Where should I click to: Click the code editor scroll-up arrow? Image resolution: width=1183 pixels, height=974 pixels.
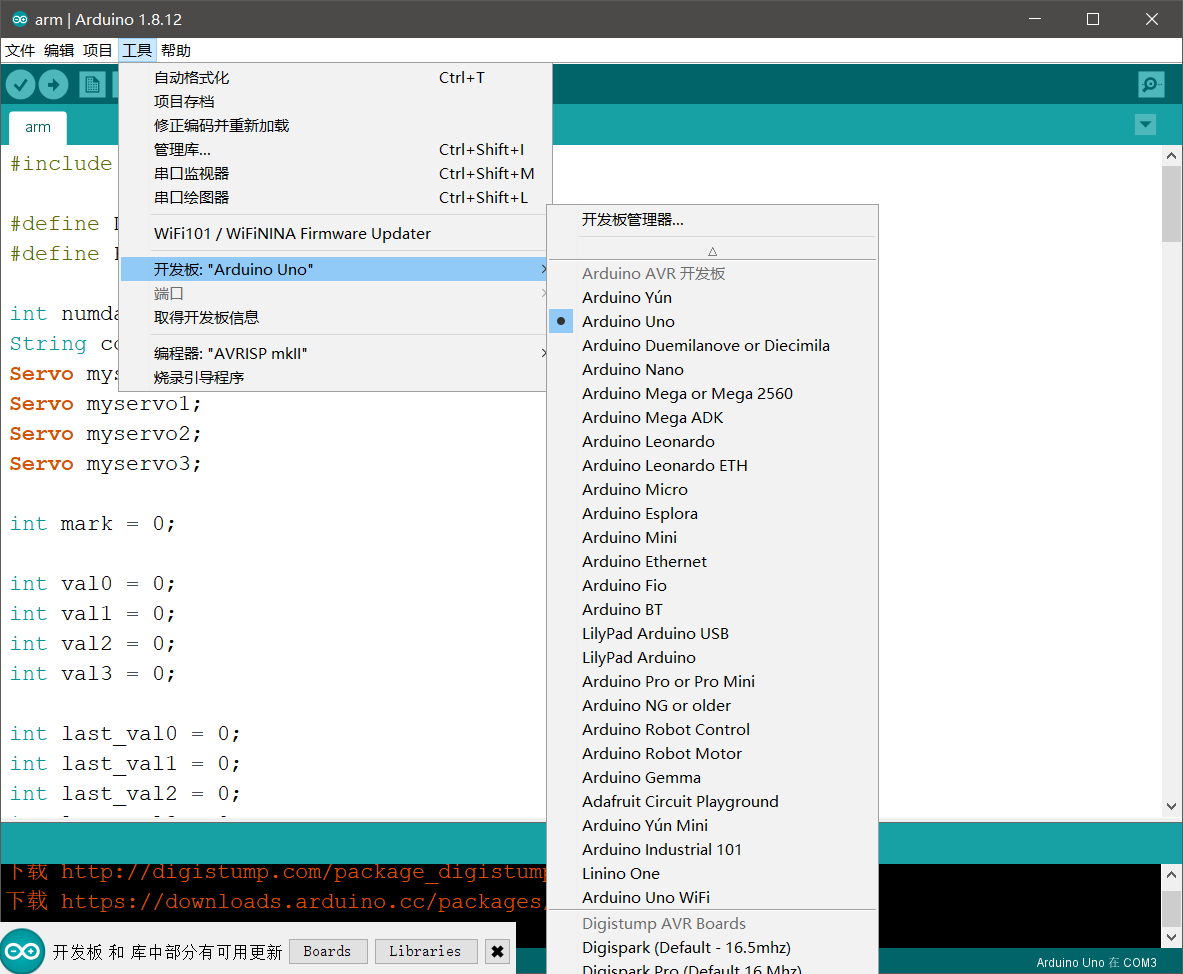[1171, 155]
